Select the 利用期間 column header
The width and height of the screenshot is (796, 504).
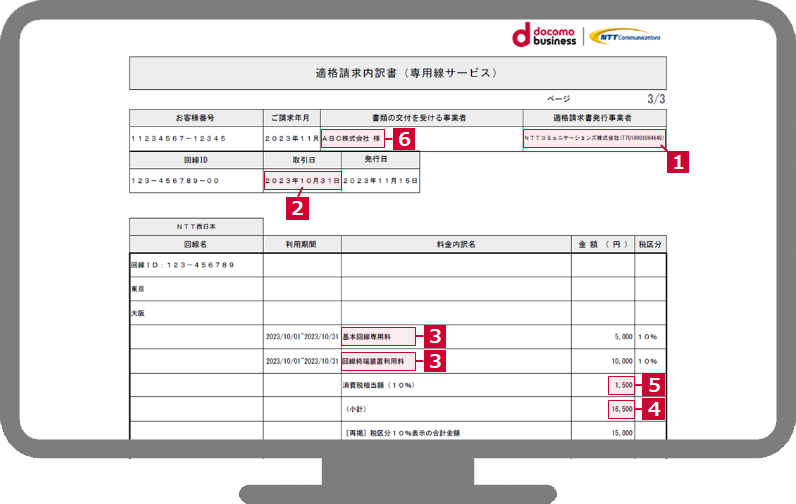coord(301,244)
